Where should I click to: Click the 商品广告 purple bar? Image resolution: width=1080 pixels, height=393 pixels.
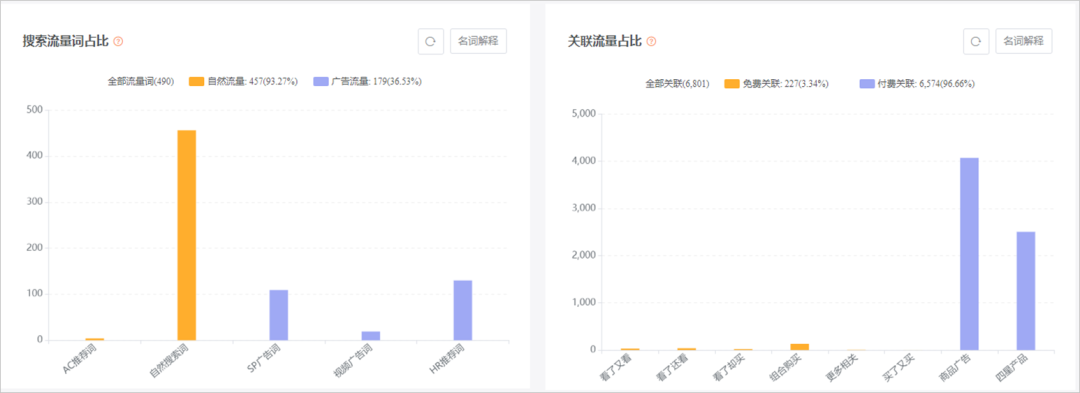pyautogui.click(x=969, y=254)
